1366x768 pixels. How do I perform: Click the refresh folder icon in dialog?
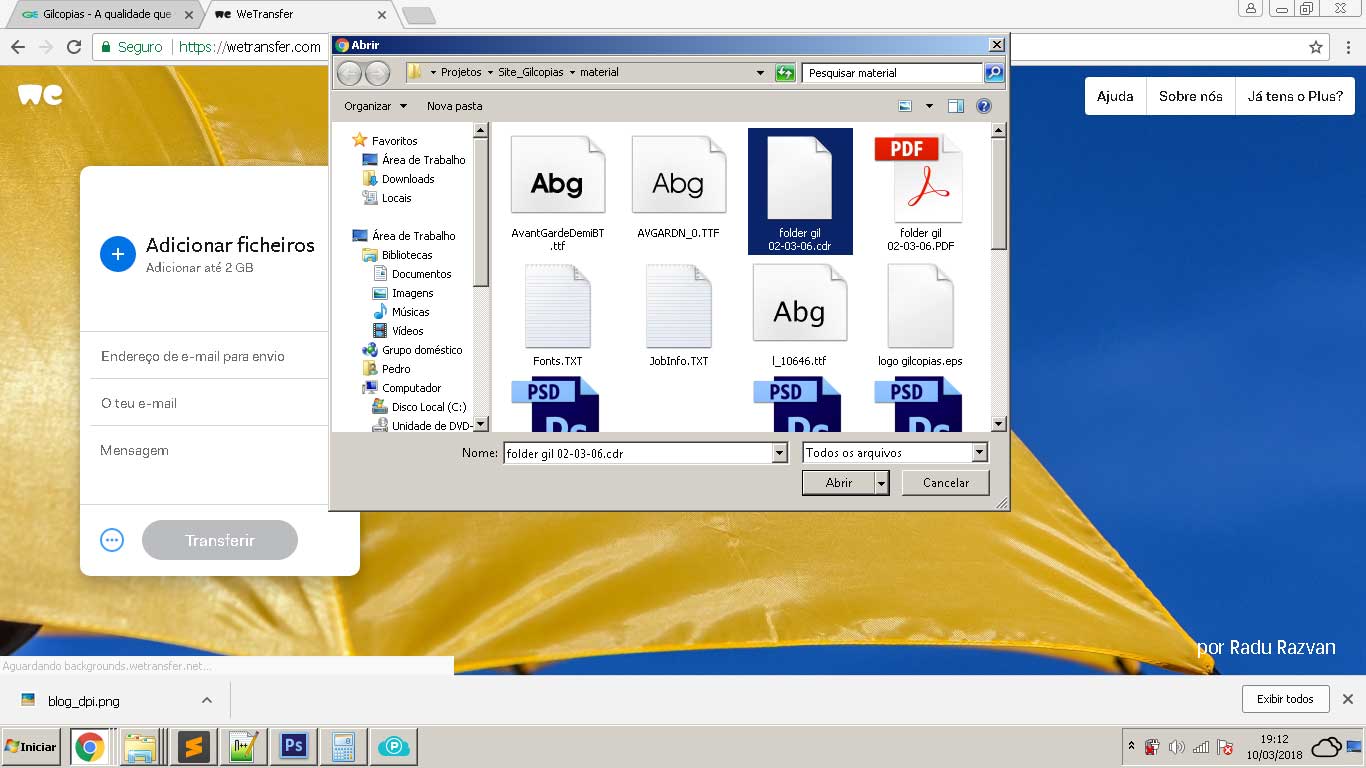785,72
